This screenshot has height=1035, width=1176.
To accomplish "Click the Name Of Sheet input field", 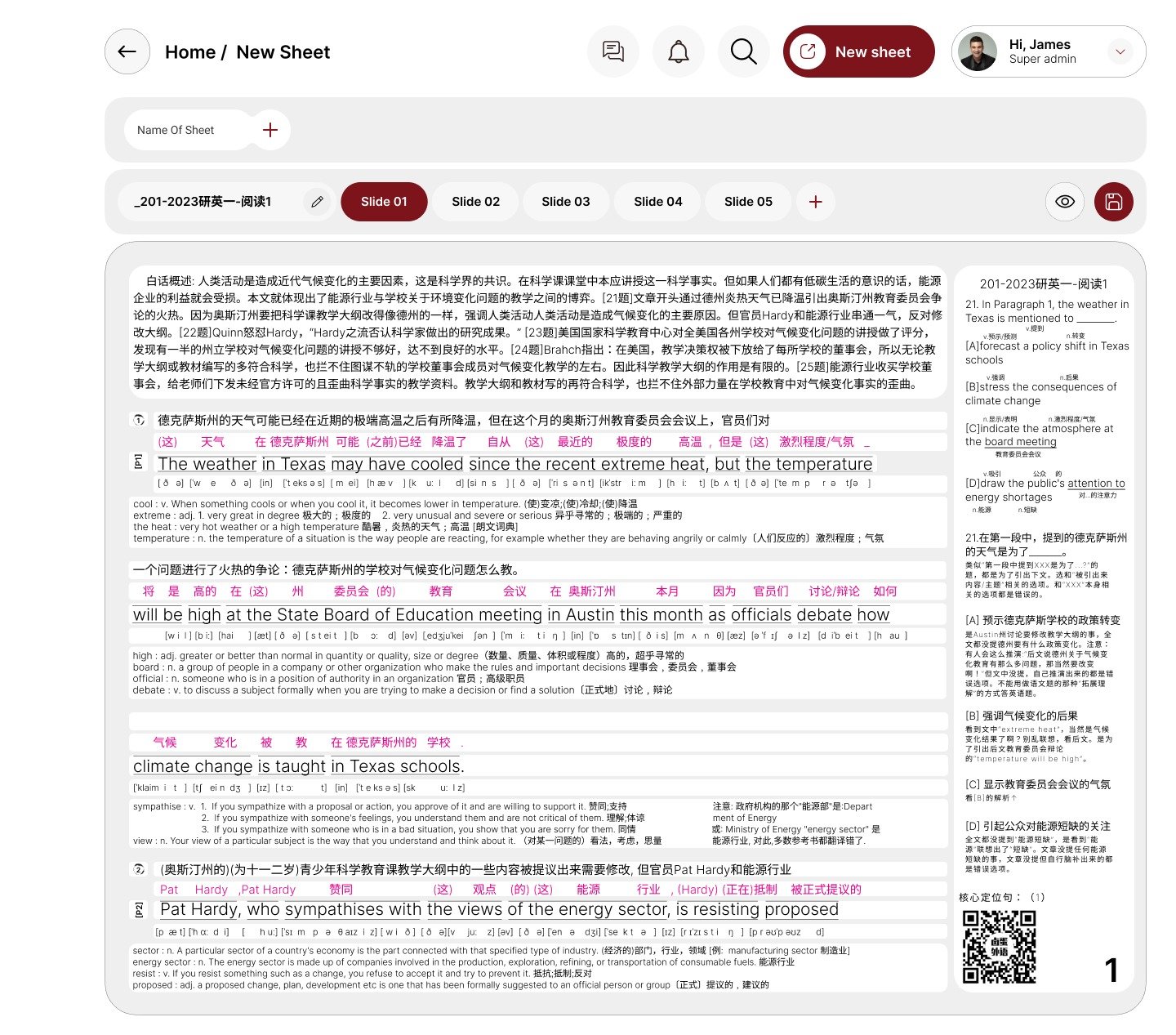I will (x=188, y=130).
